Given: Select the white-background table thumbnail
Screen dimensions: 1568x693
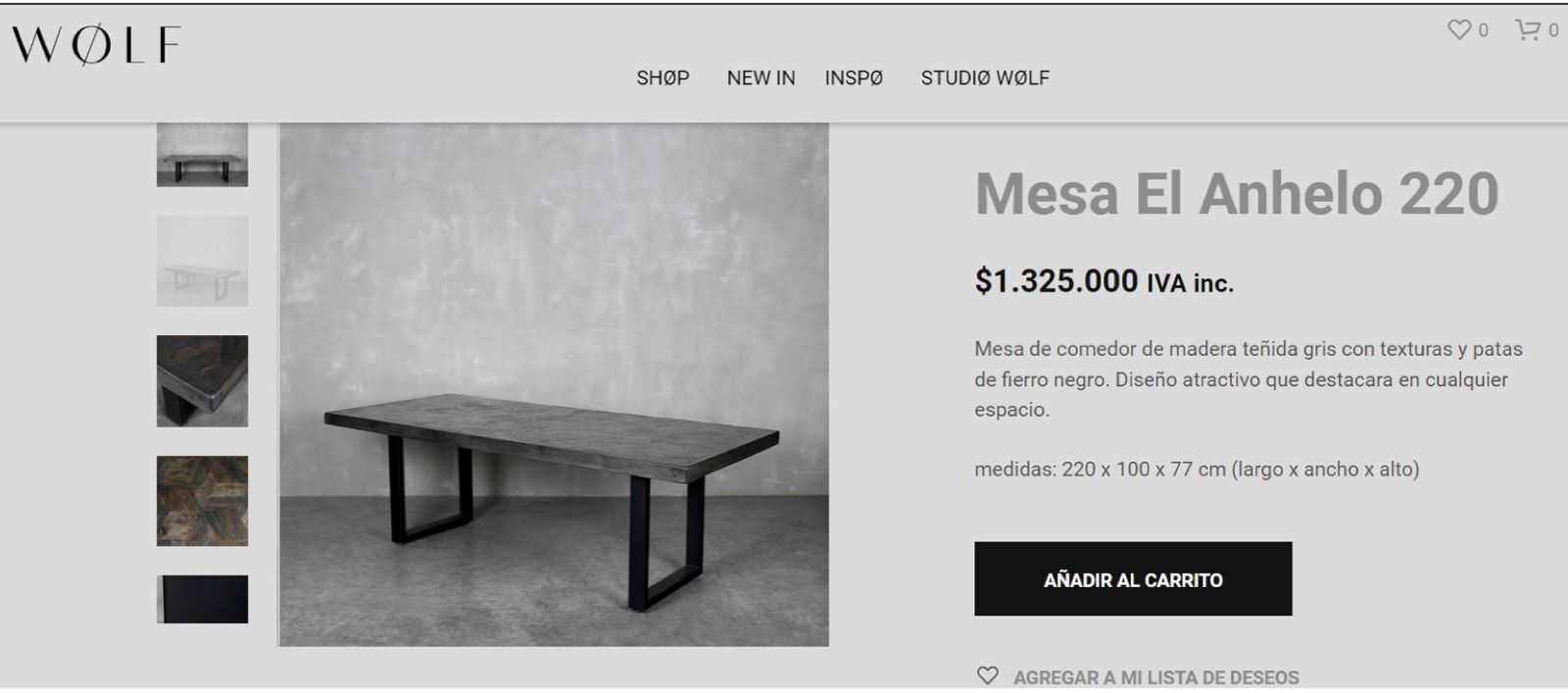Looking at the screenshot, I should pyautogui.click(x=201, y=260).
